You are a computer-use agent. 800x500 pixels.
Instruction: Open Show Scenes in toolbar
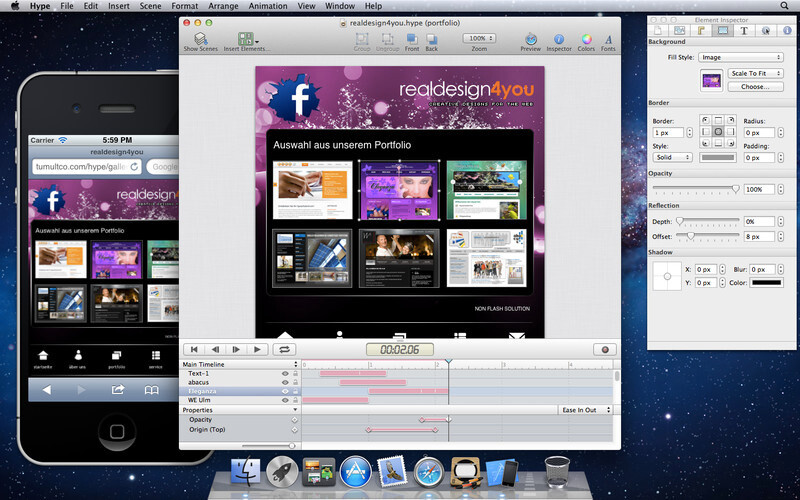pos(201,42)
